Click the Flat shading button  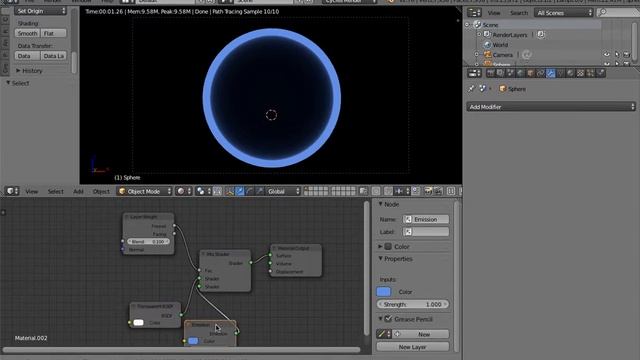[53, 33]
